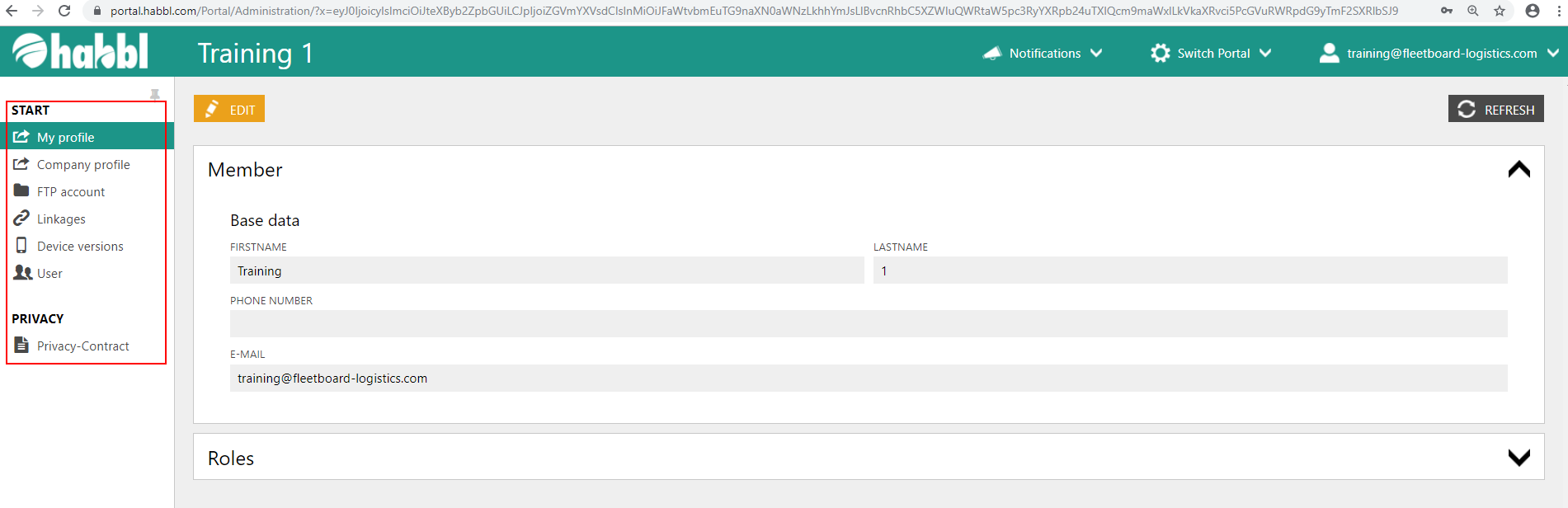Collapse the Member section
1568x508 pixels.
tap(1519, 170)
